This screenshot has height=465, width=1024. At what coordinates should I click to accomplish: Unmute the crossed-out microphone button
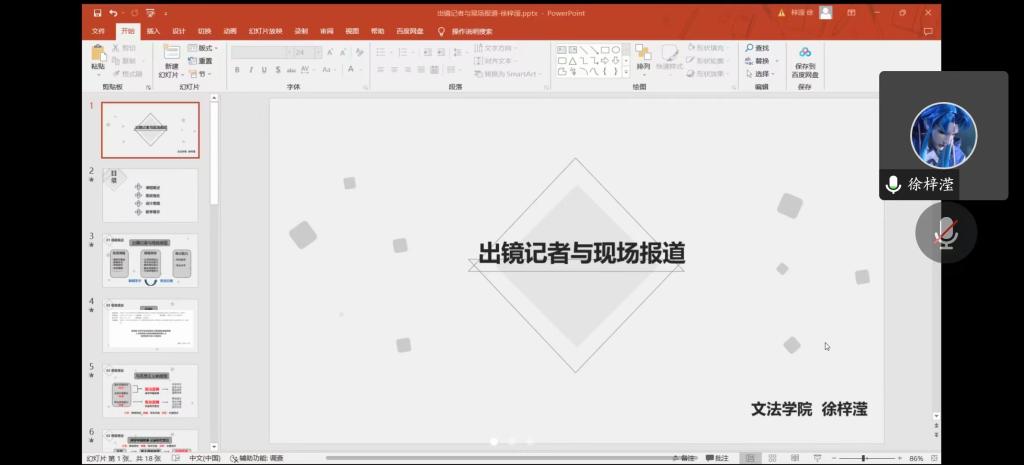coord(944,234)
